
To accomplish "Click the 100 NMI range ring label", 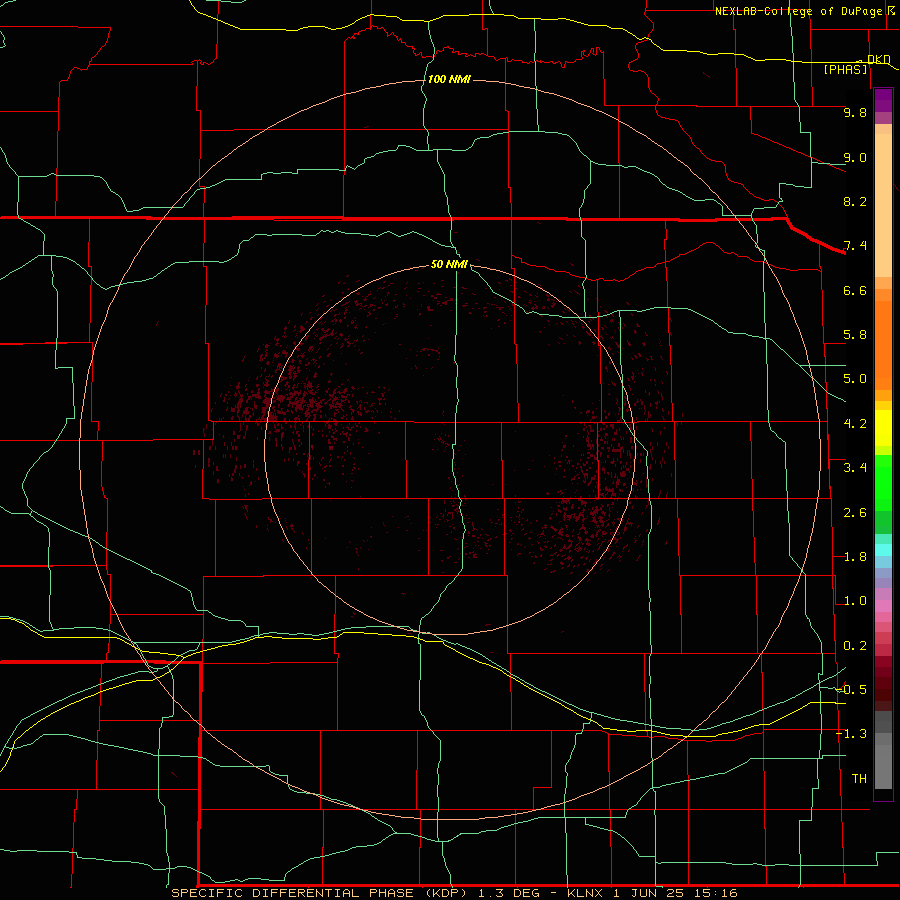I will pyautogui.click(x=449, y=79).
